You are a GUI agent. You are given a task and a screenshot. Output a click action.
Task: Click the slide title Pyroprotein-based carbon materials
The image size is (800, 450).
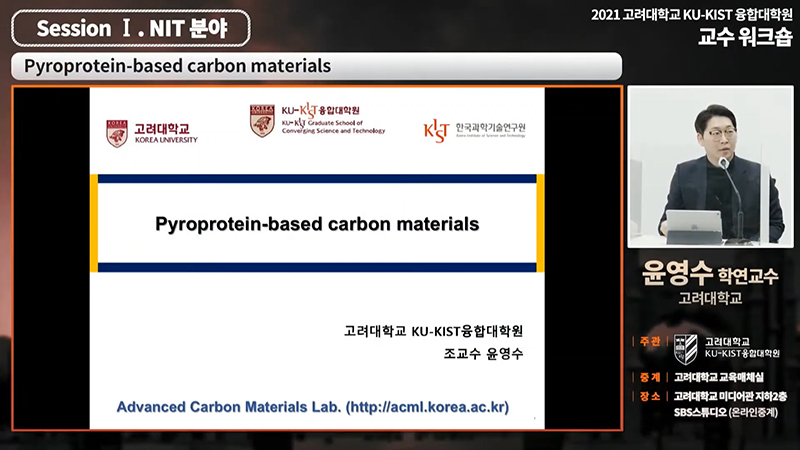point(317,223)
